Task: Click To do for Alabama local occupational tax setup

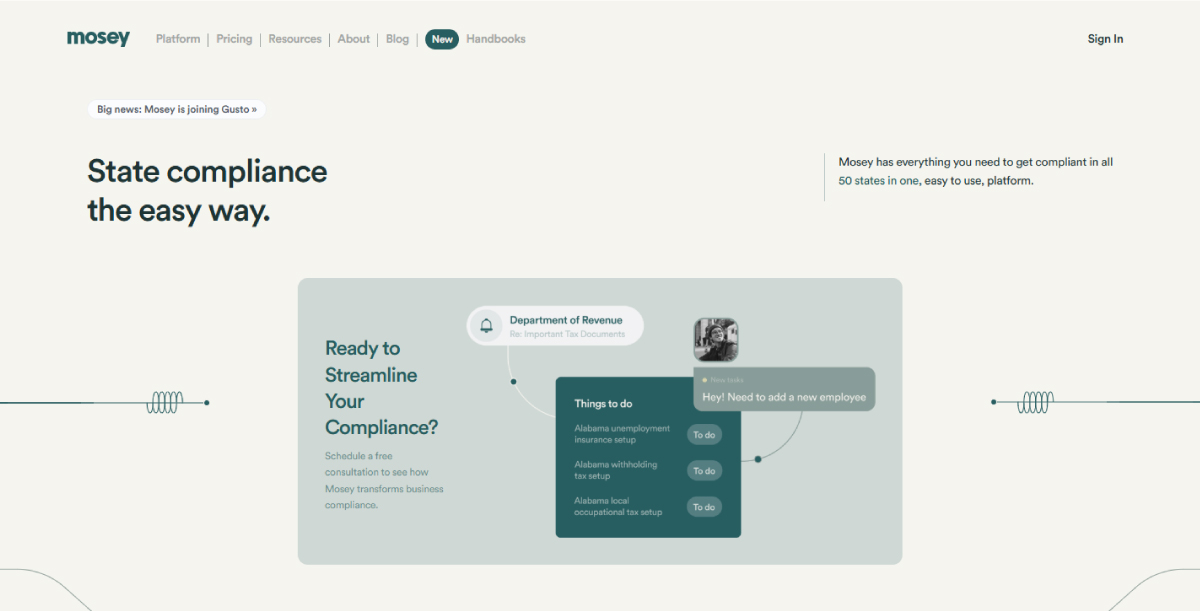Action: pyautogui.click(x=704, y=507)
